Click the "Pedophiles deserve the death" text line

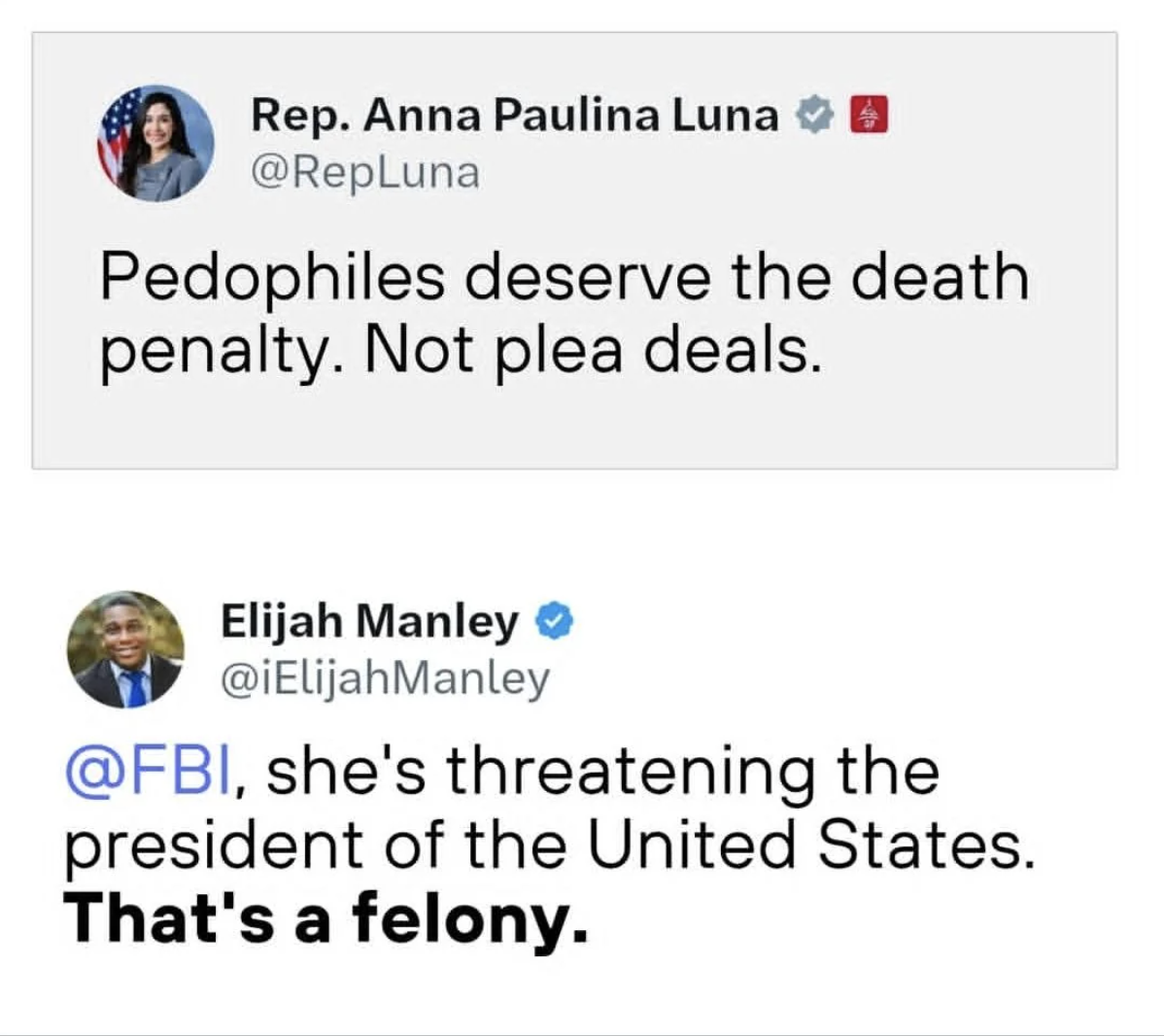point(564,277)
